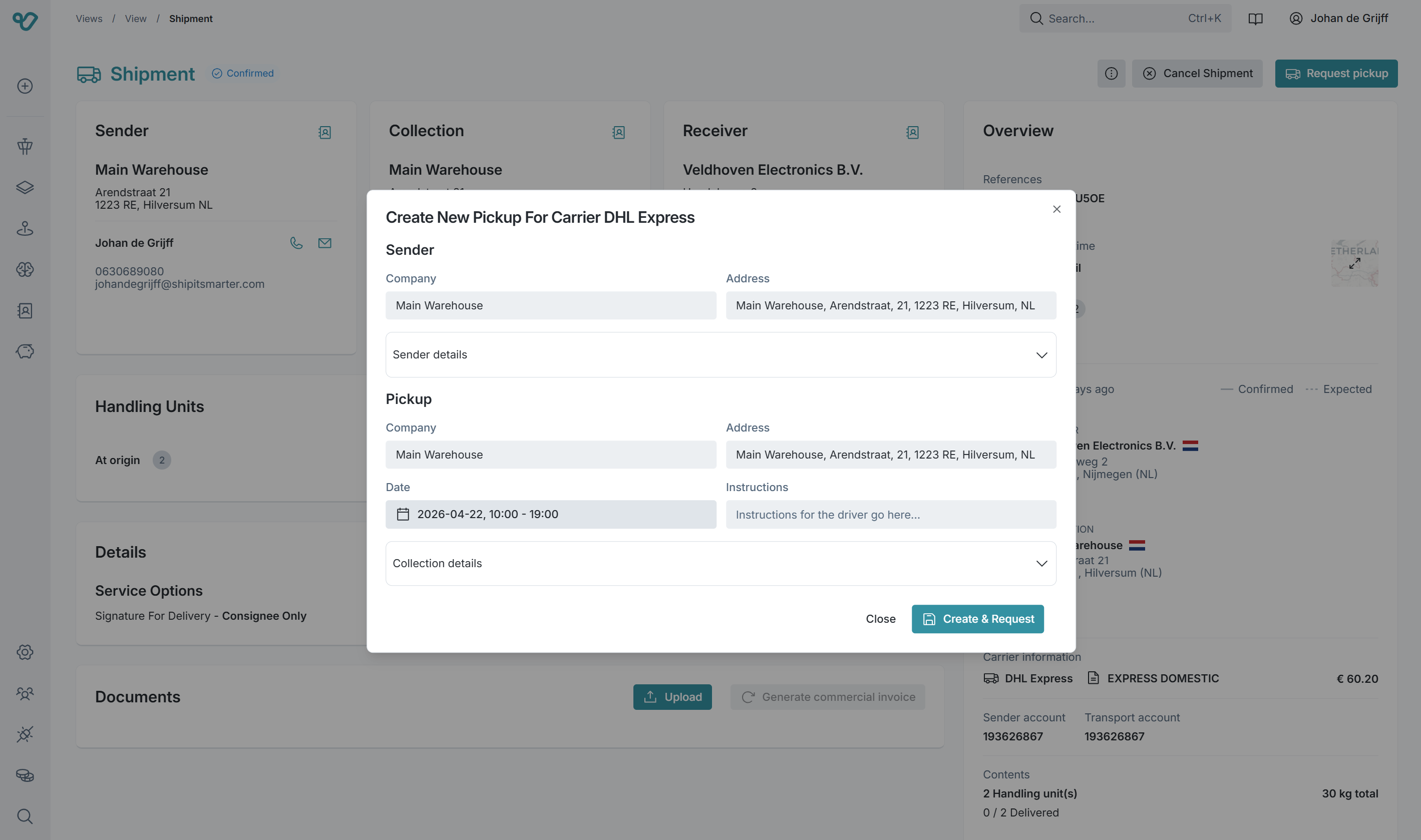Click the plus circle create icon
This screenshot has width=1421, height=840.
point(25,86)
